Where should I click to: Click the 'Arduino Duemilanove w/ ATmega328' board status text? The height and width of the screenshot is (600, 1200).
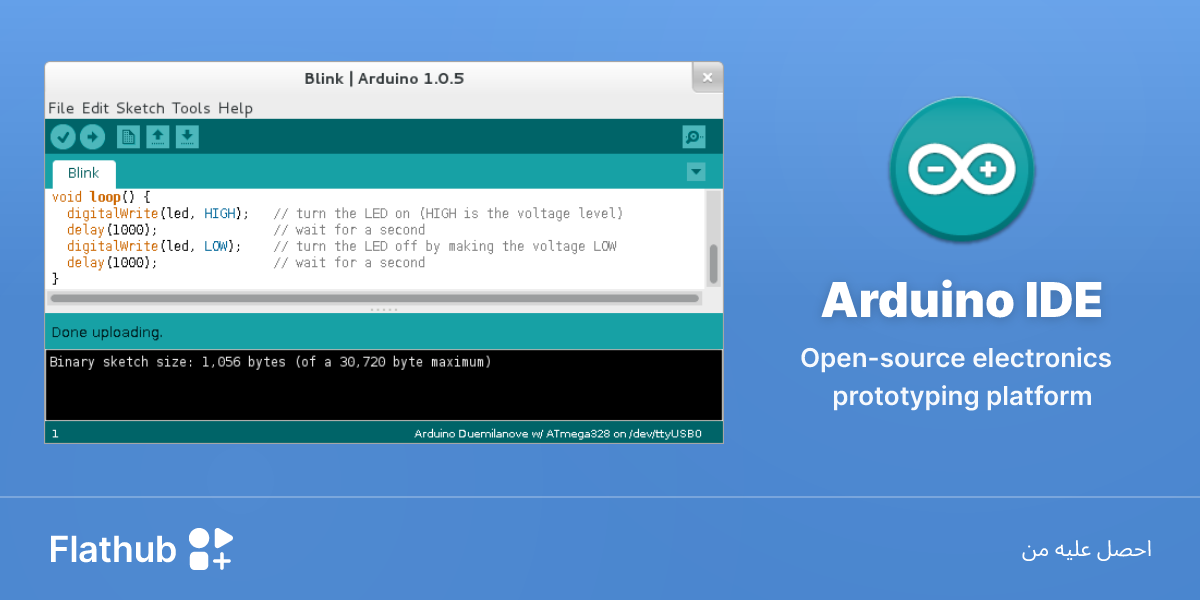tap(558, 434)
